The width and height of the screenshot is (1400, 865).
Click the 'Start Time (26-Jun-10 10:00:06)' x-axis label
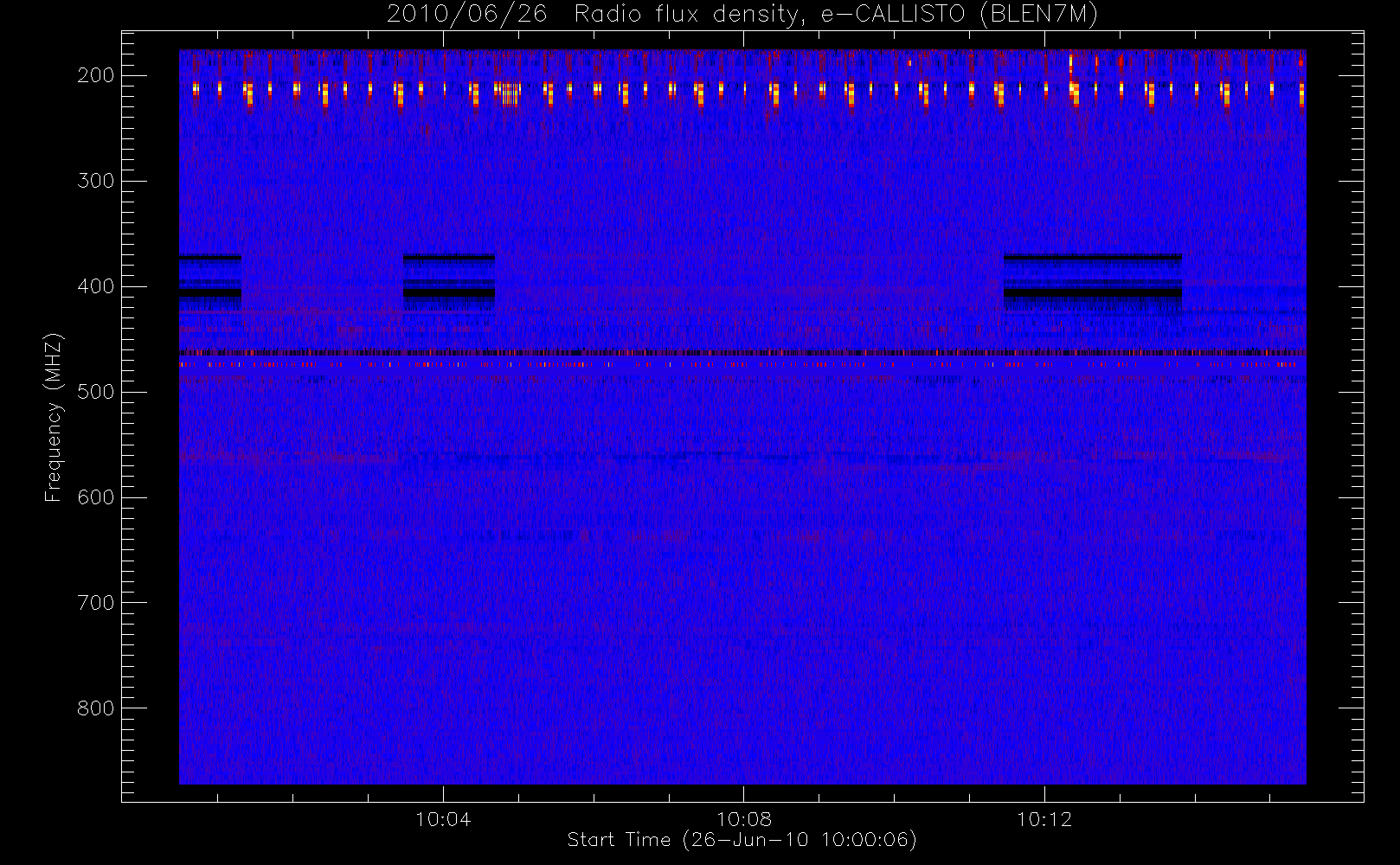[x=742, y=840]
